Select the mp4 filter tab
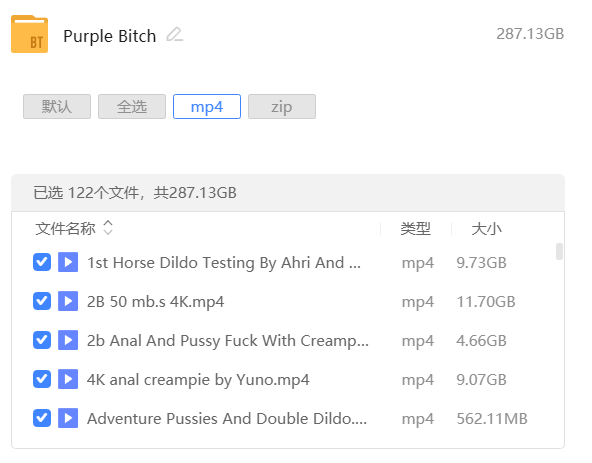The image size is (592, 463). coord(207,106)
